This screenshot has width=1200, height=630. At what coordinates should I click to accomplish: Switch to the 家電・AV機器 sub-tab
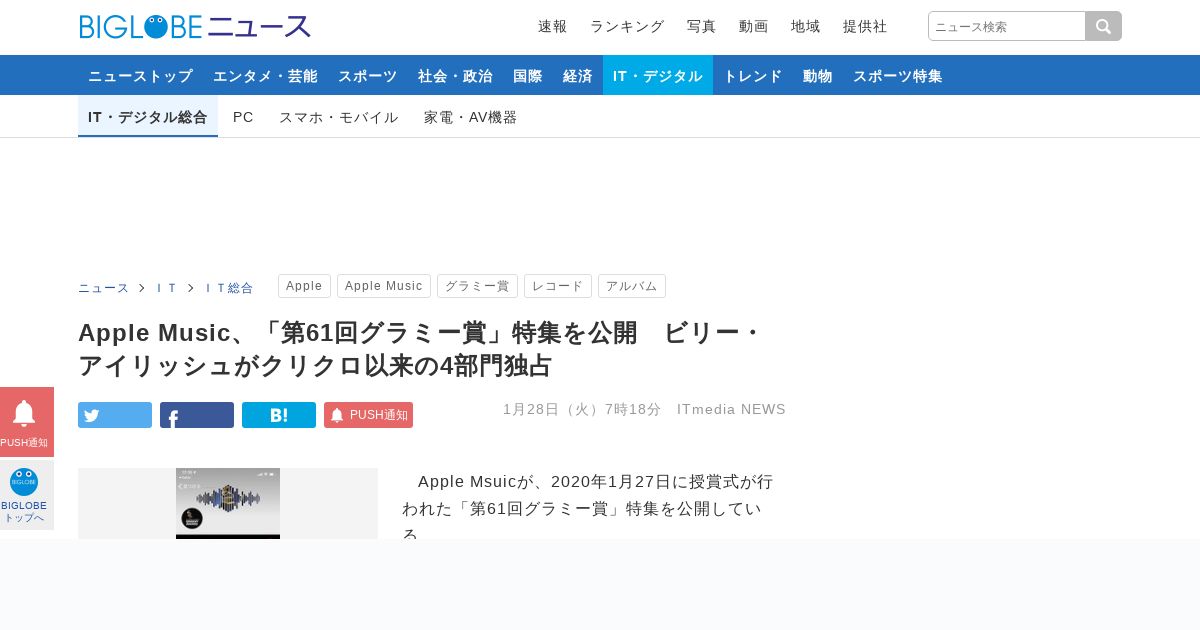471,117
